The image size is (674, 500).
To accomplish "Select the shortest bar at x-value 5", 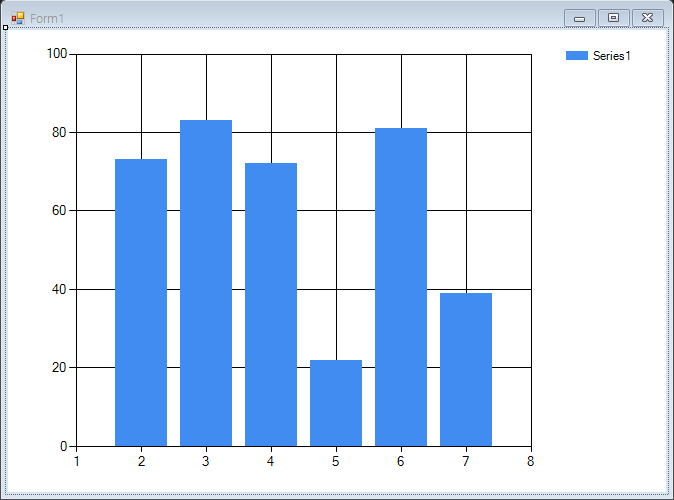I will coord(336,403).
